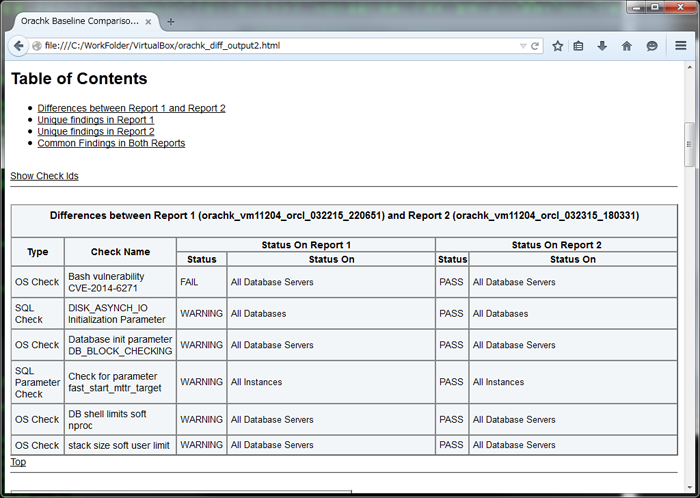The image size is (700, 498).
Task: Open a new tab with plus button
Action: click(171, 21)
